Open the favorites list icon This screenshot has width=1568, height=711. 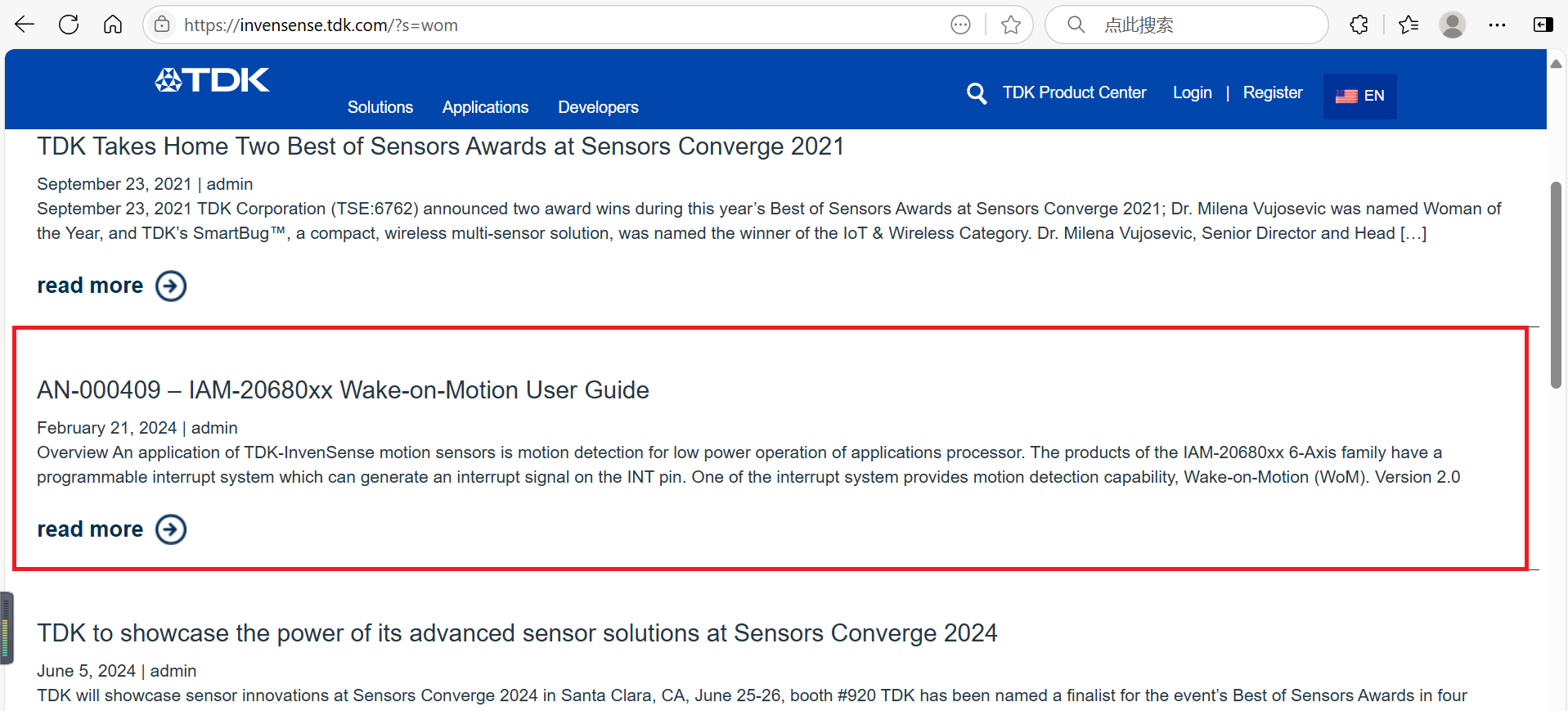[x=1409, y=25]
